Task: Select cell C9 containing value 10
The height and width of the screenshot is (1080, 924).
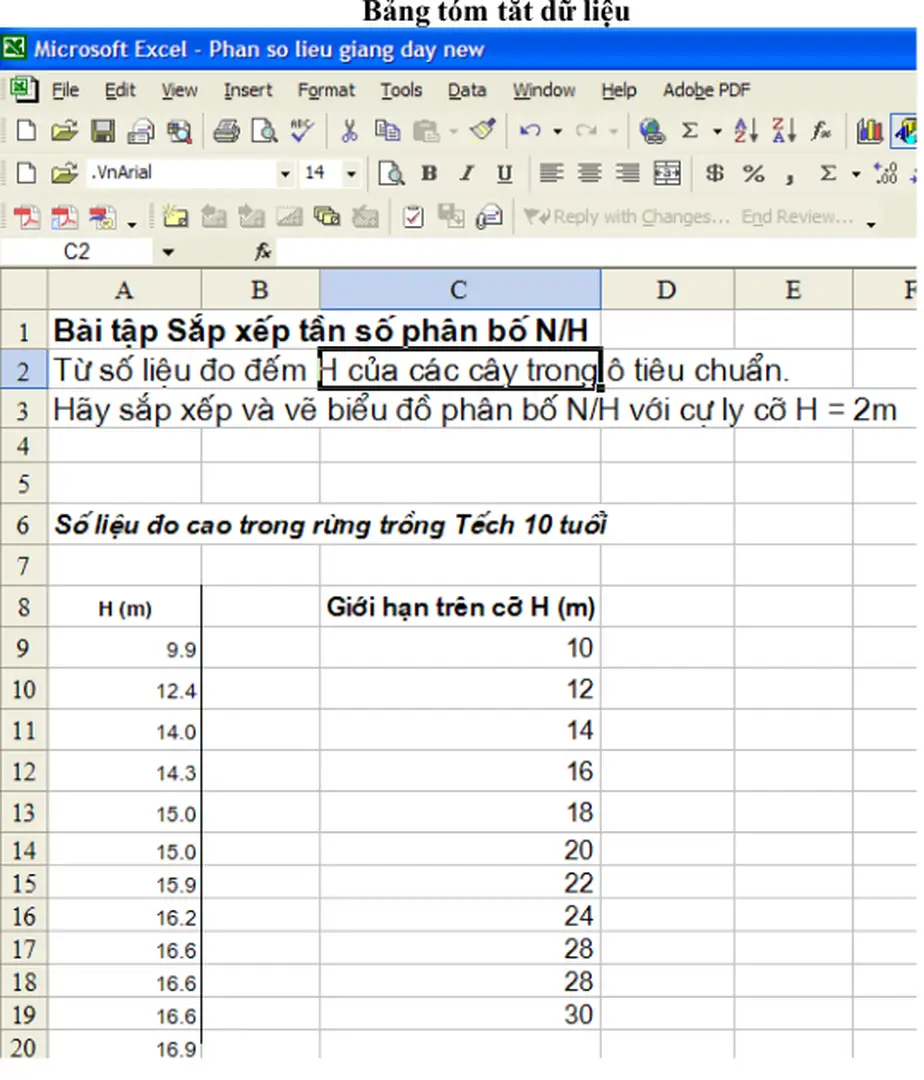Action: click(x=460, y=649)
